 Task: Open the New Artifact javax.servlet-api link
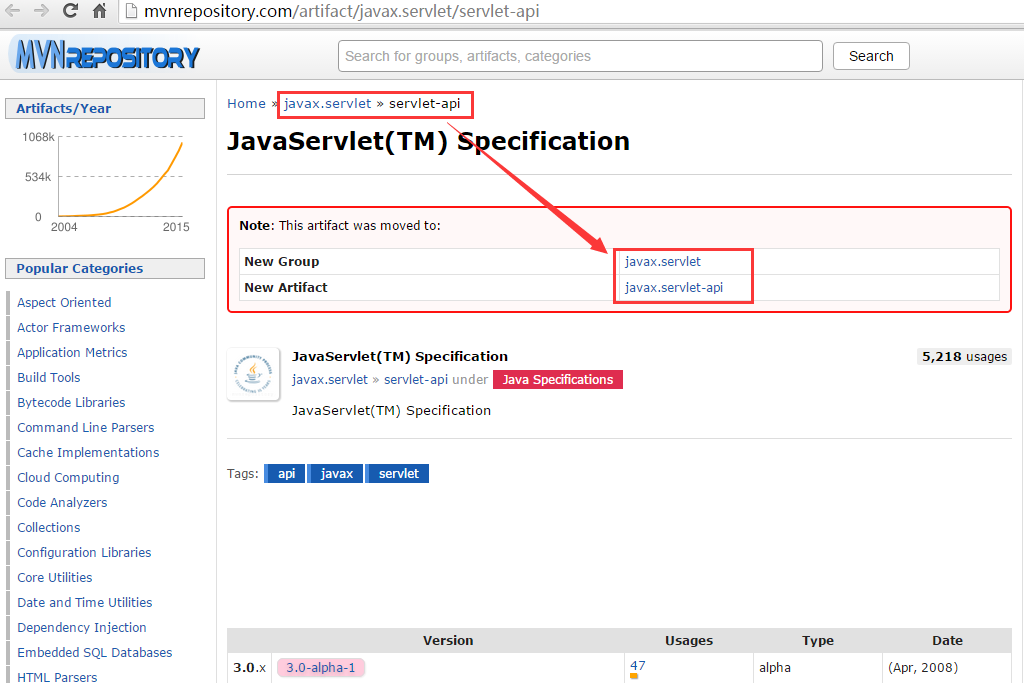point(676,287)
